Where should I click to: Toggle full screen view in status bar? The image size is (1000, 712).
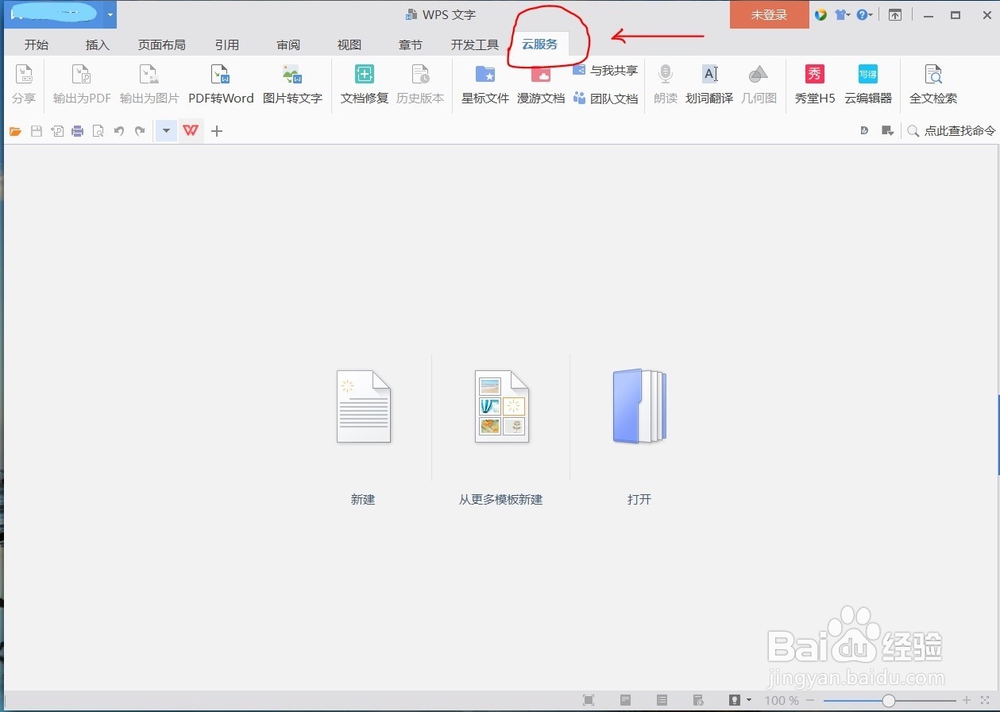pyautogui.click(x=589, y=700)
